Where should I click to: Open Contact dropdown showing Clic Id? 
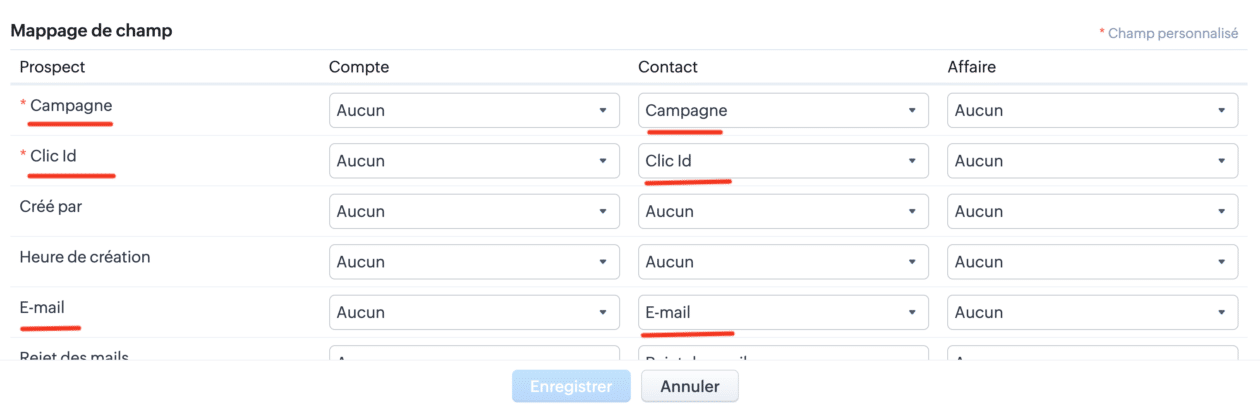point(783,161)
